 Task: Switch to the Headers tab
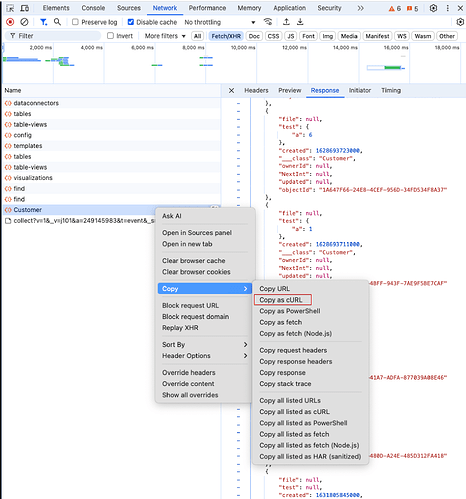click(256, 90)
